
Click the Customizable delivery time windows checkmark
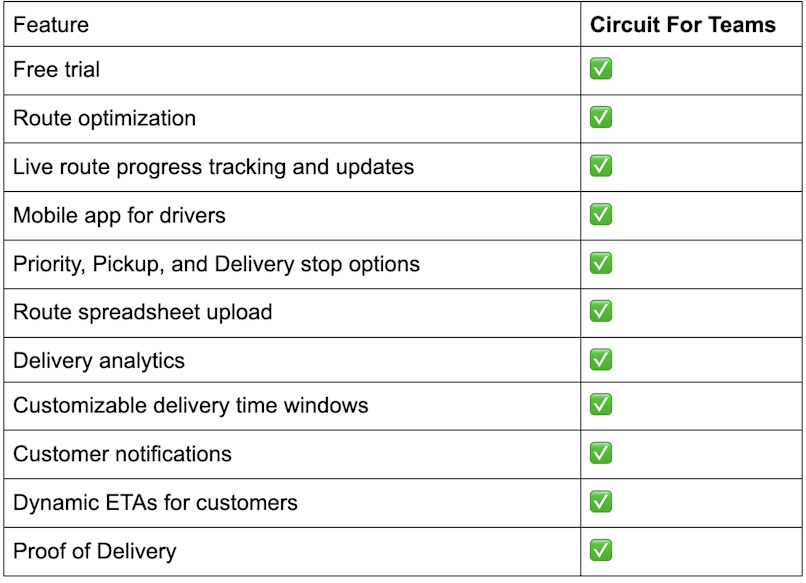pyautogui.click(x=600, y=404)
